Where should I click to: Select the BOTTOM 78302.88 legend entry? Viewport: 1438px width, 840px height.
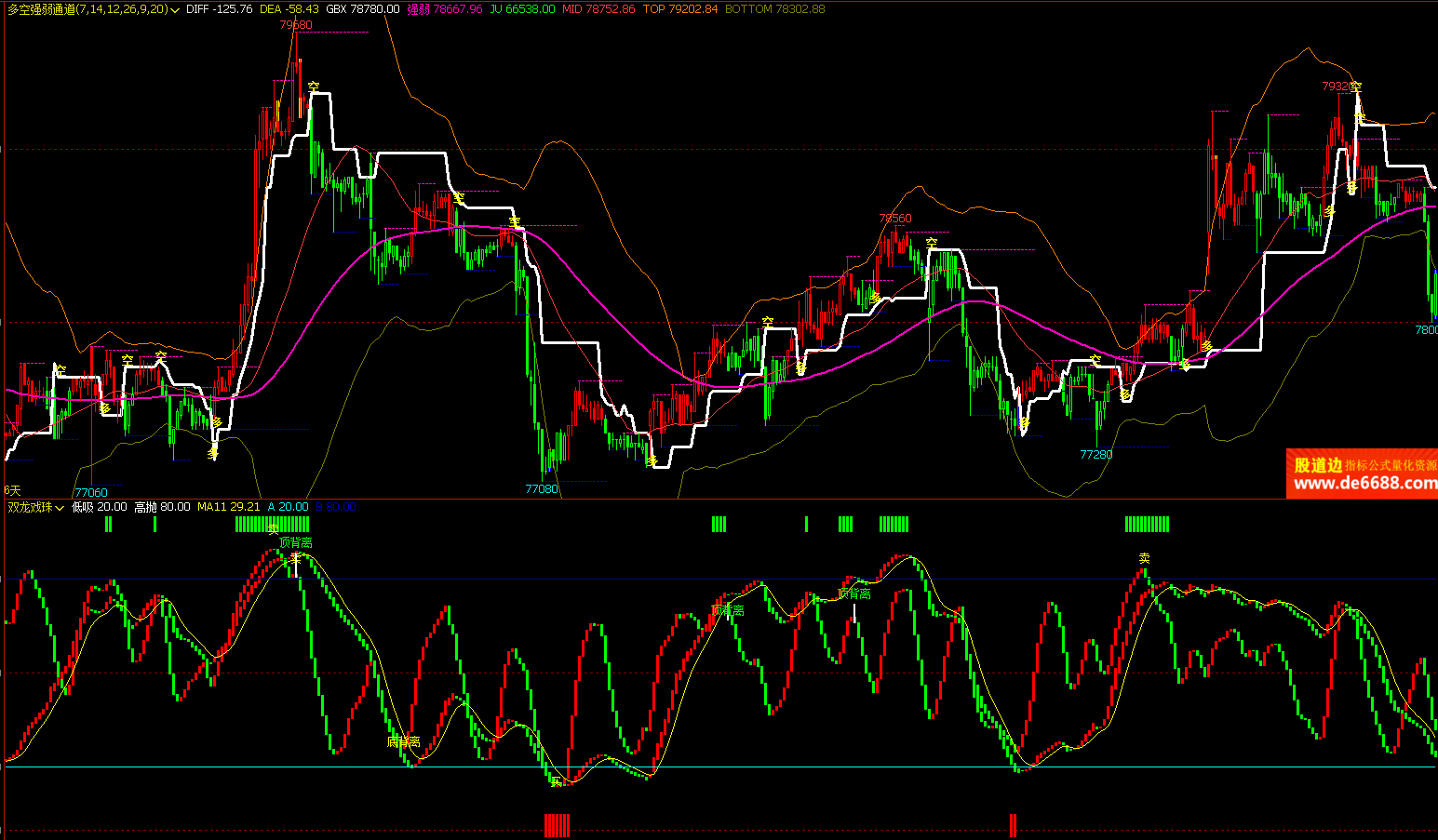pyautogui.click(x=774, y=9)
